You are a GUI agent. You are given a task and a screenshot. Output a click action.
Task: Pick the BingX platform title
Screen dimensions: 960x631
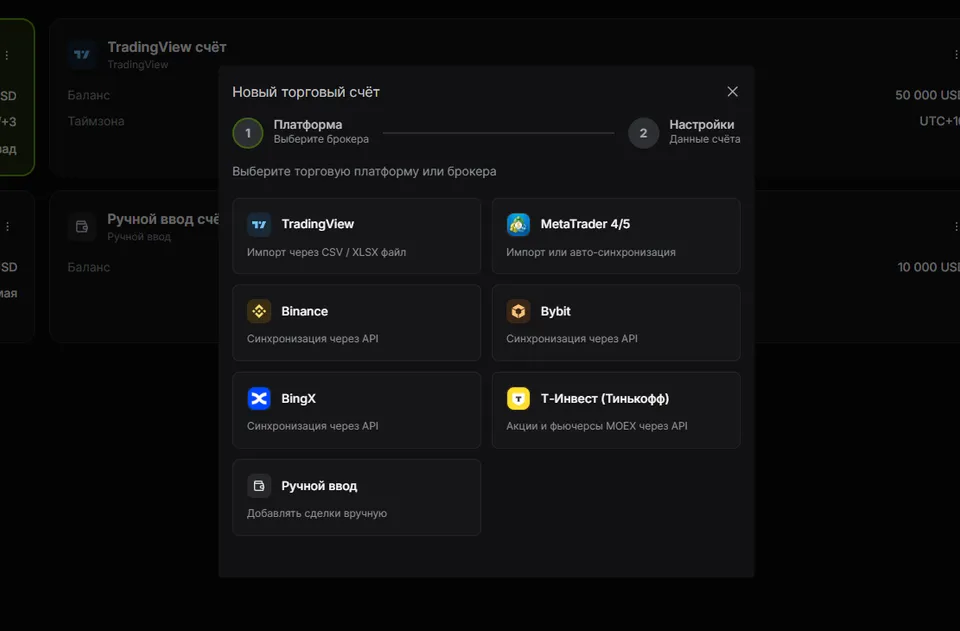pyautogui.click(x=299, y=398)
